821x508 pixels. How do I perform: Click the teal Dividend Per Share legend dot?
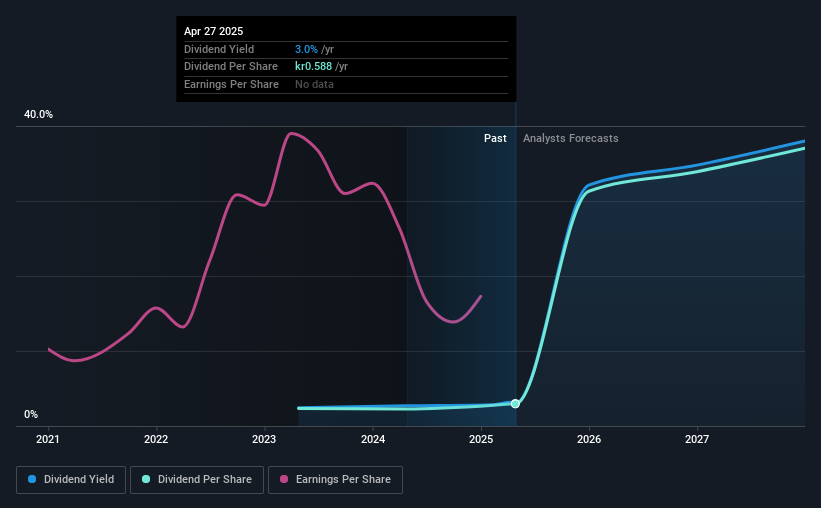[x=146, y=479]
